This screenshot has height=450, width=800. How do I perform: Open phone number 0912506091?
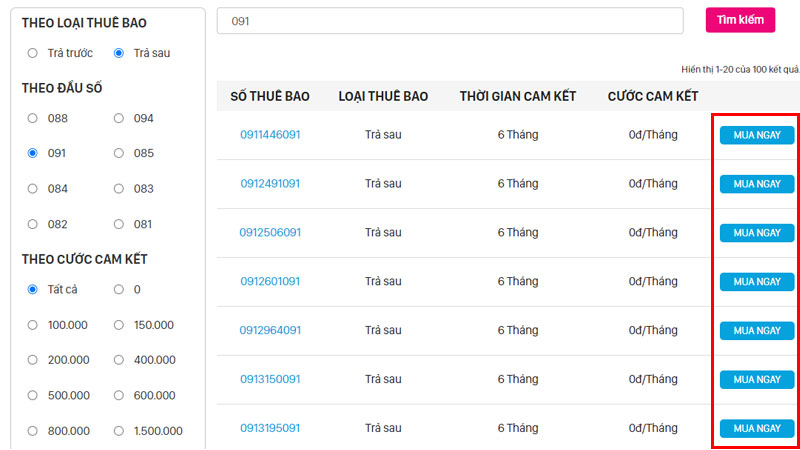tap(270, 233)
